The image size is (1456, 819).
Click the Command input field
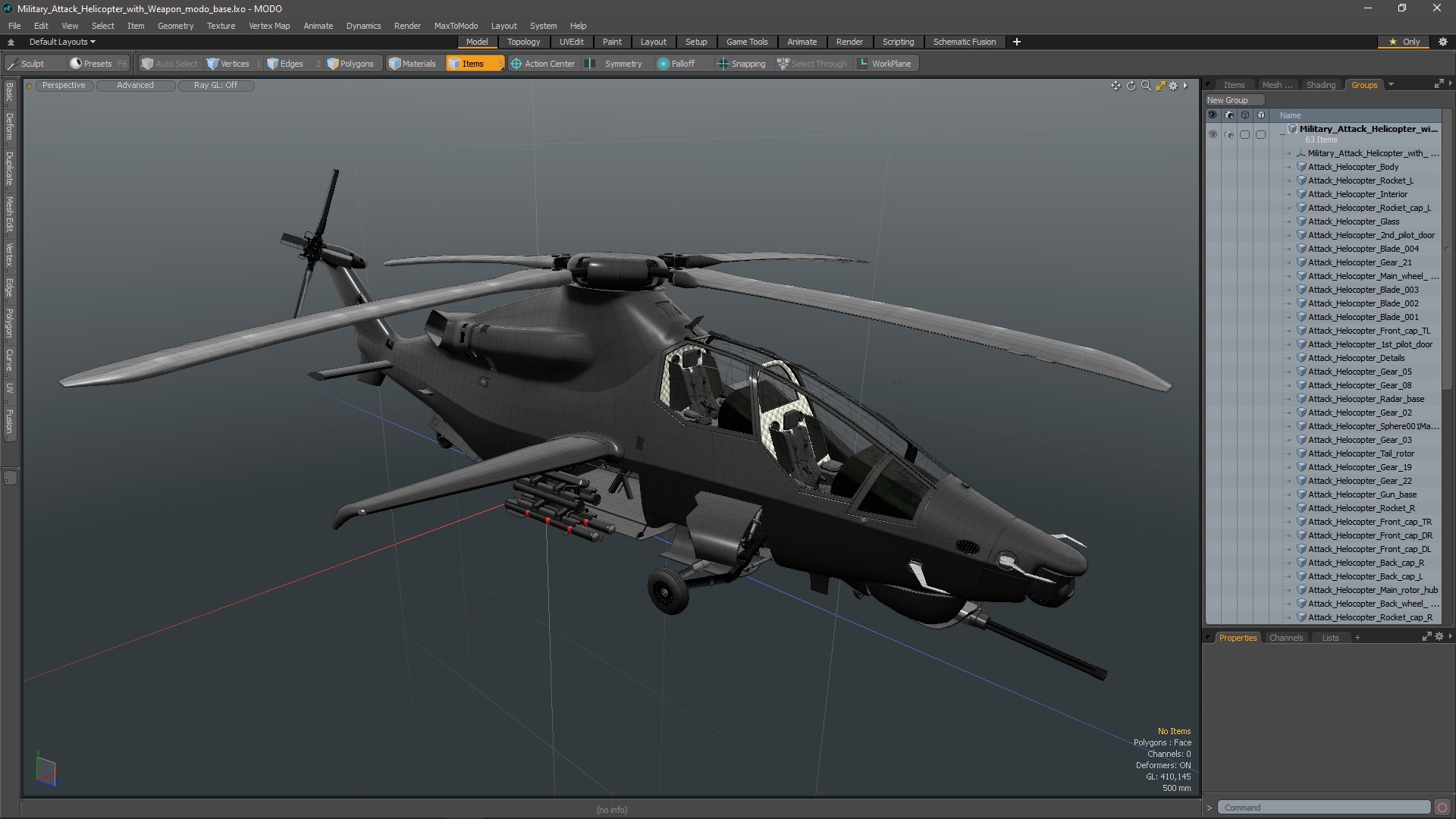[x=1323, y=808]
